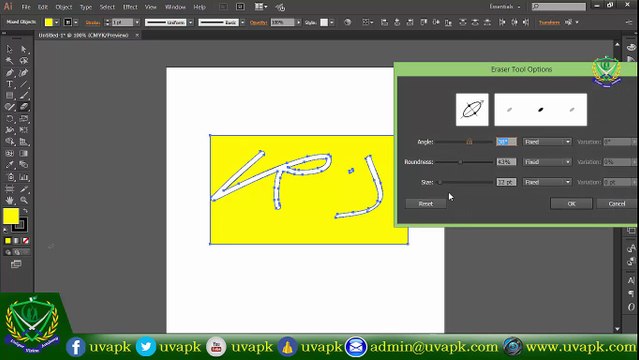
Task: Select the Slice tool
Action: click(x=24, y=189)
